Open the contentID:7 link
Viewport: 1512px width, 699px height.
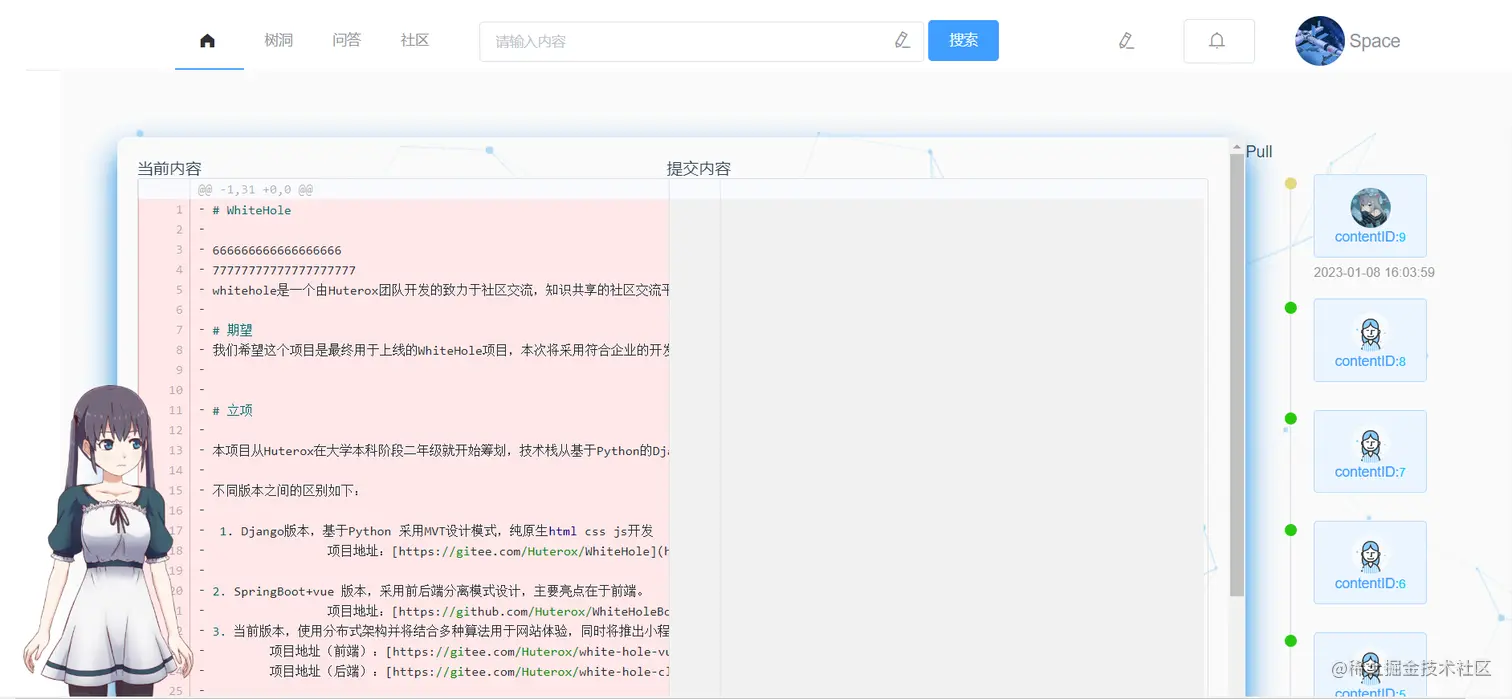1370,471
